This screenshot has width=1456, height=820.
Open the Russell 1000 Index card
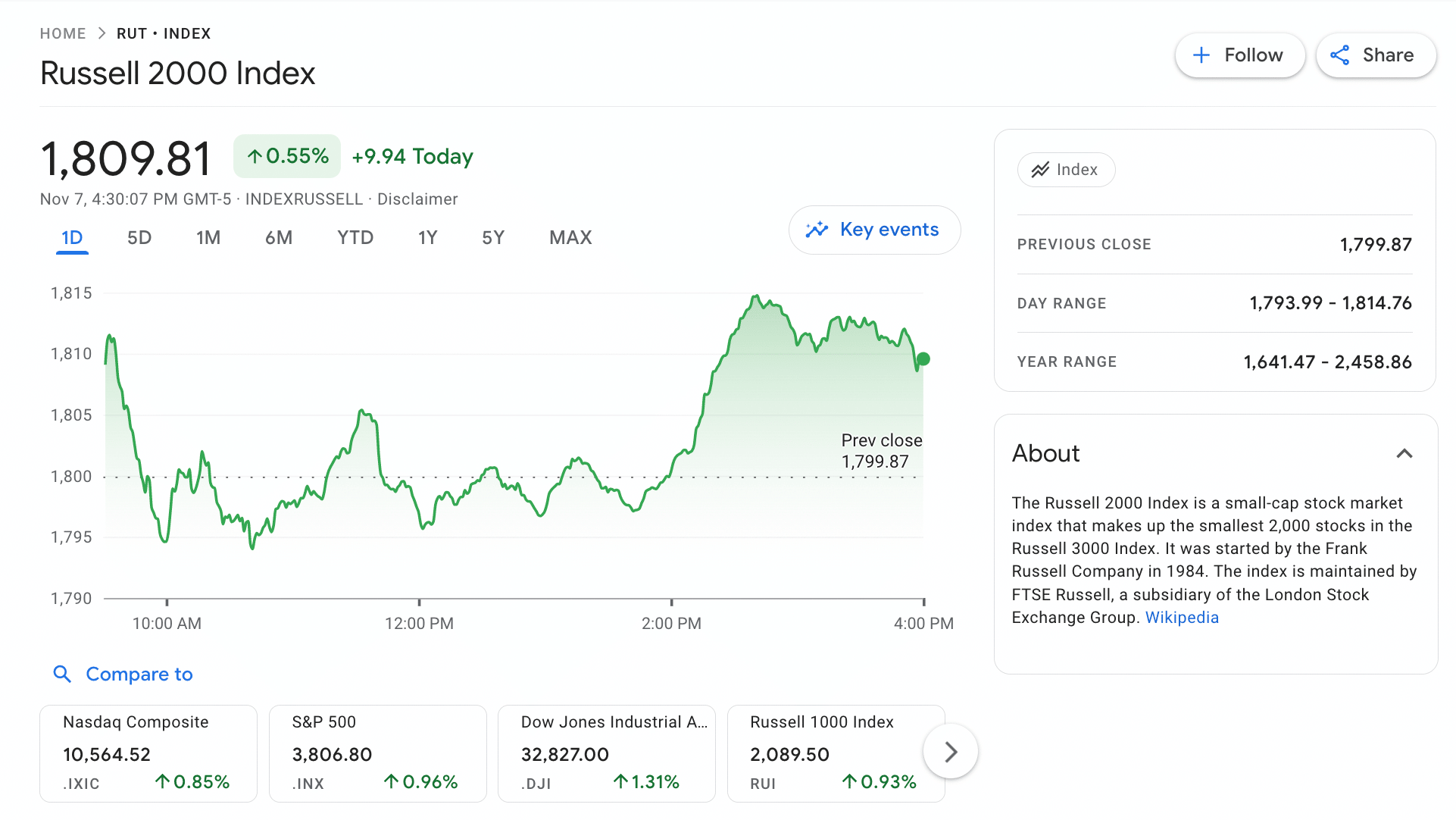coord(836,753)
